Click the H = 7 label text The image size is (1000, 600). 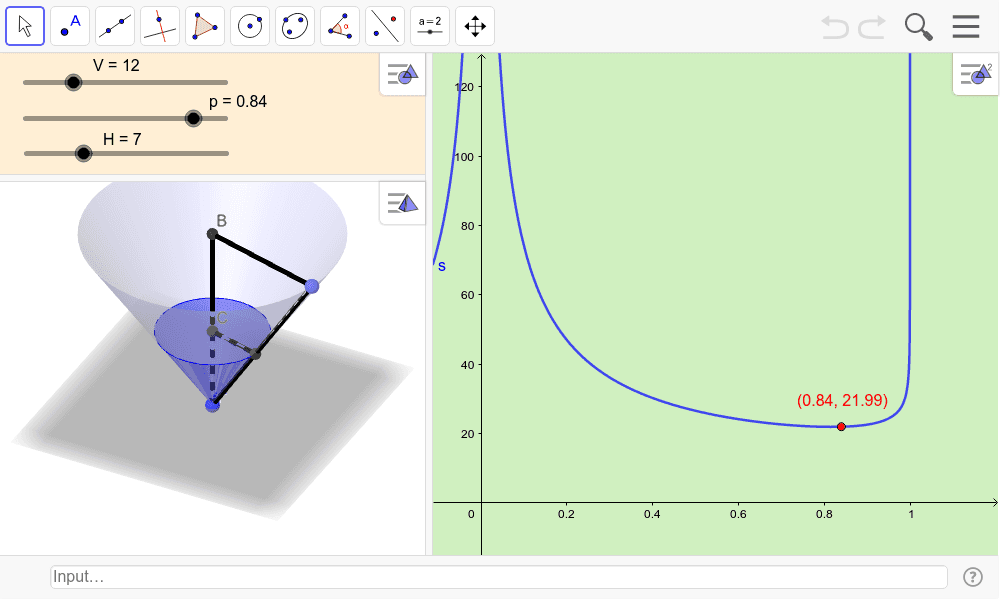[122, 138]
